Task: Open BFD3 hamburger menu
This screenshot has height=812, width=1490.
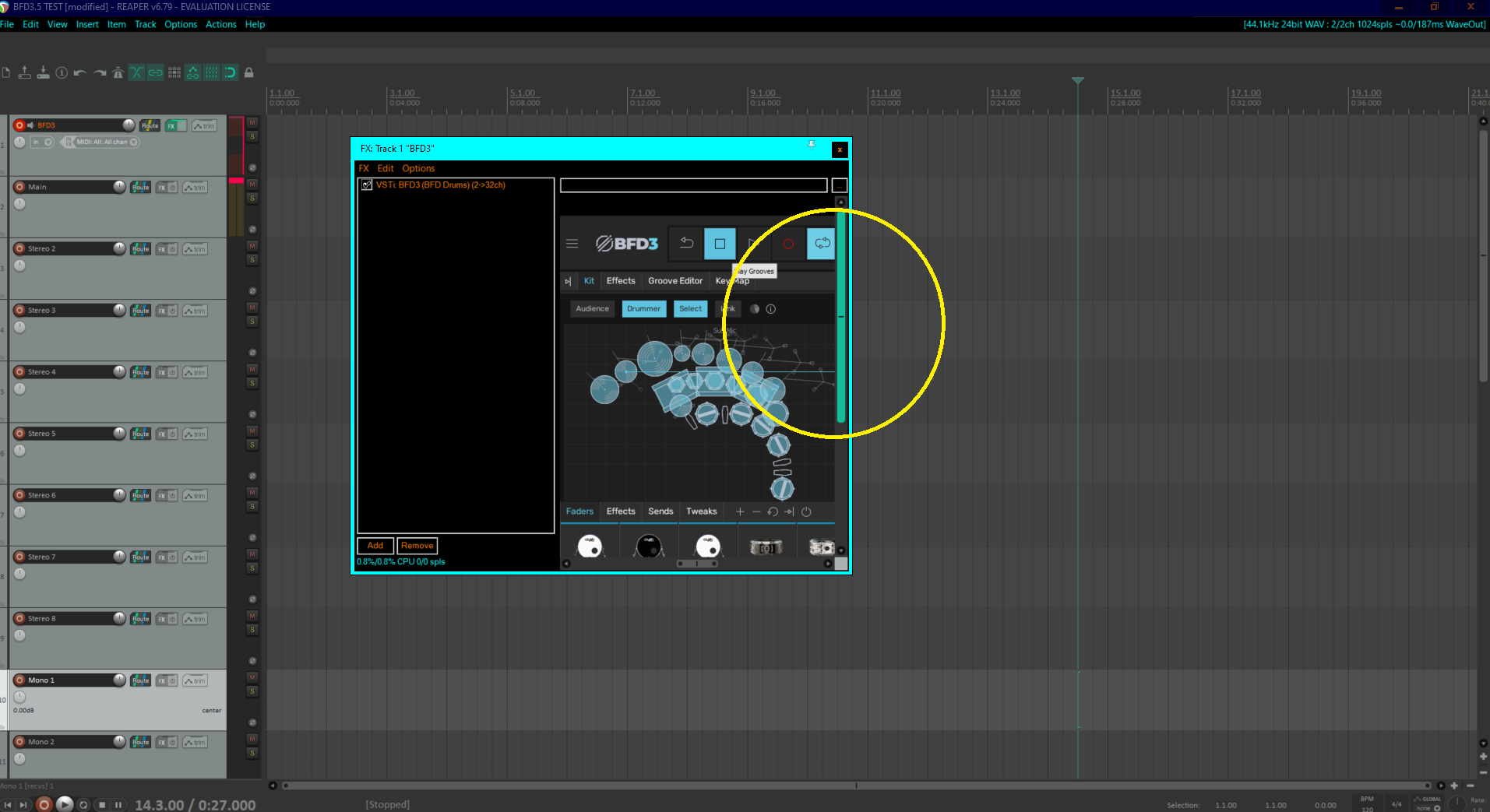Action: point(572,244)
